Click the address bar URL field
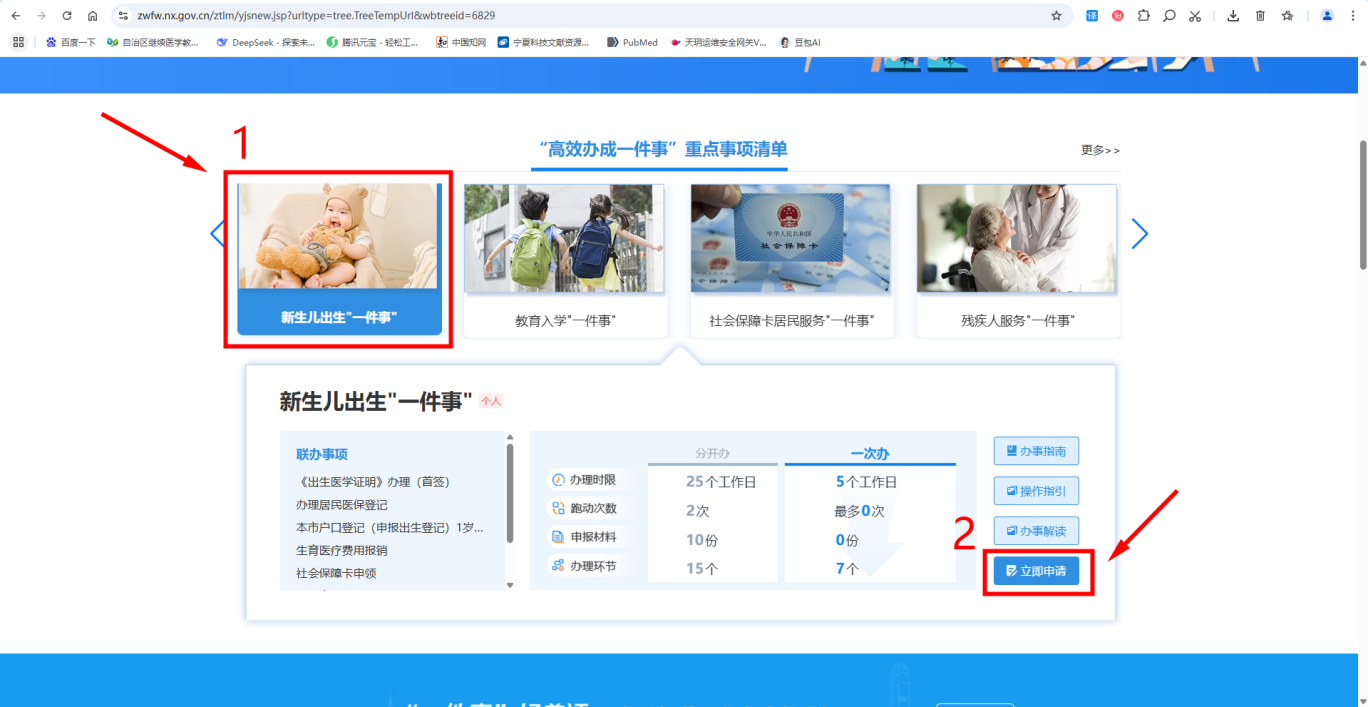This screenshot has width=1368, height=707. (580, 16)
